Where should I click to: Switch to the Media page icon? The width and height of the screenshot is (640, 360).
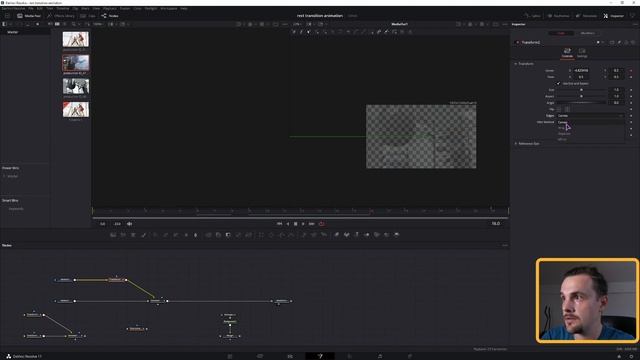[x=230, y=356]
